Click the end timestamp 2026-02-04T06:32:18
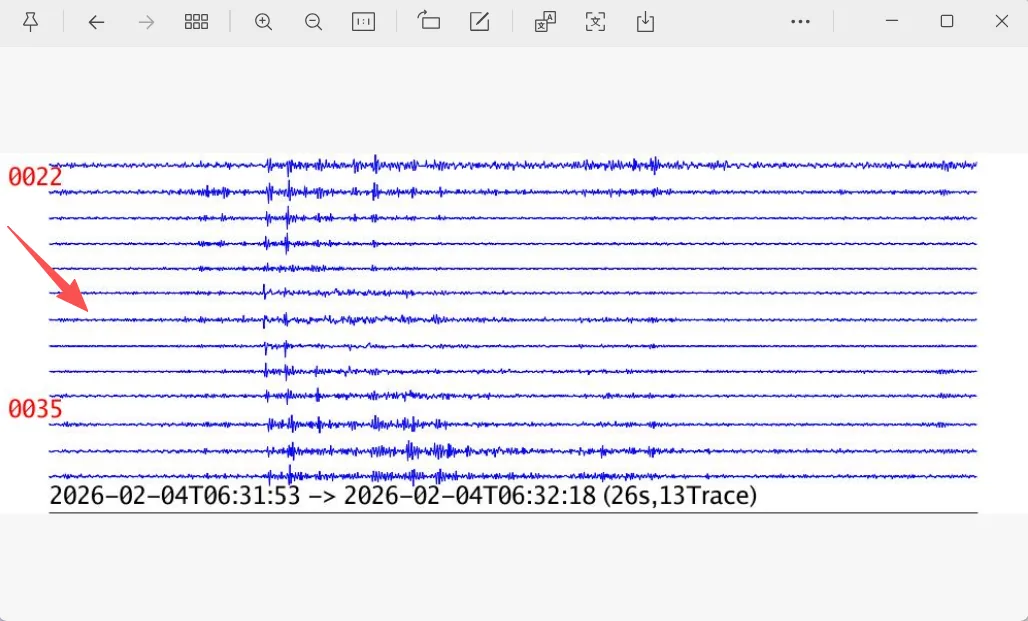This screenshot has height=621, width=1028. (x=469, y=495)
